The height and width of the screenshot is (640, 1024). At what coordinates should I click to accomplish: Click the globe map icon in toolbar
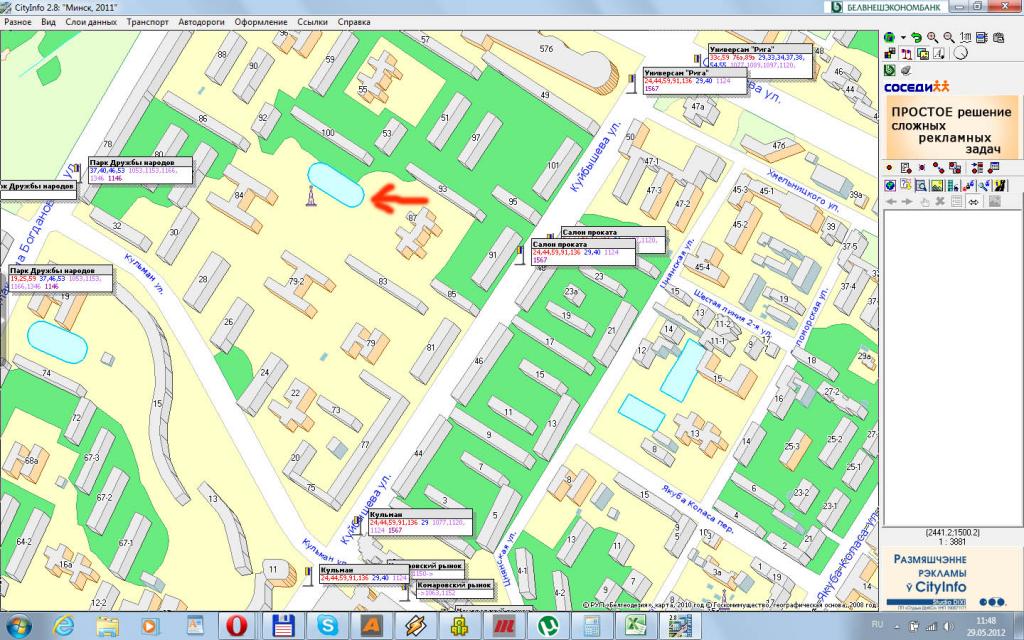point(889,37)
